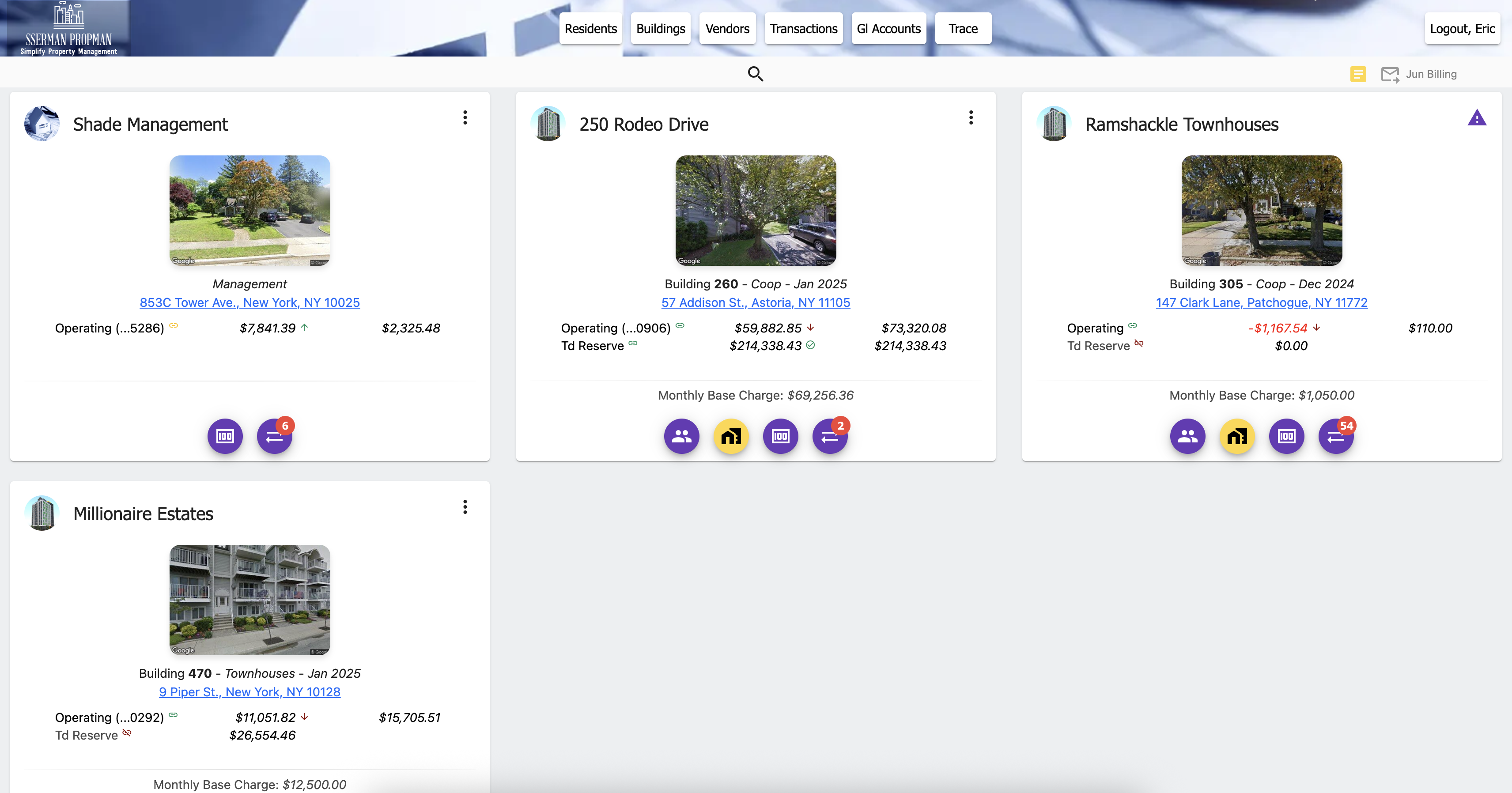Open 9 Piper St., New York link

pos(249,691)
